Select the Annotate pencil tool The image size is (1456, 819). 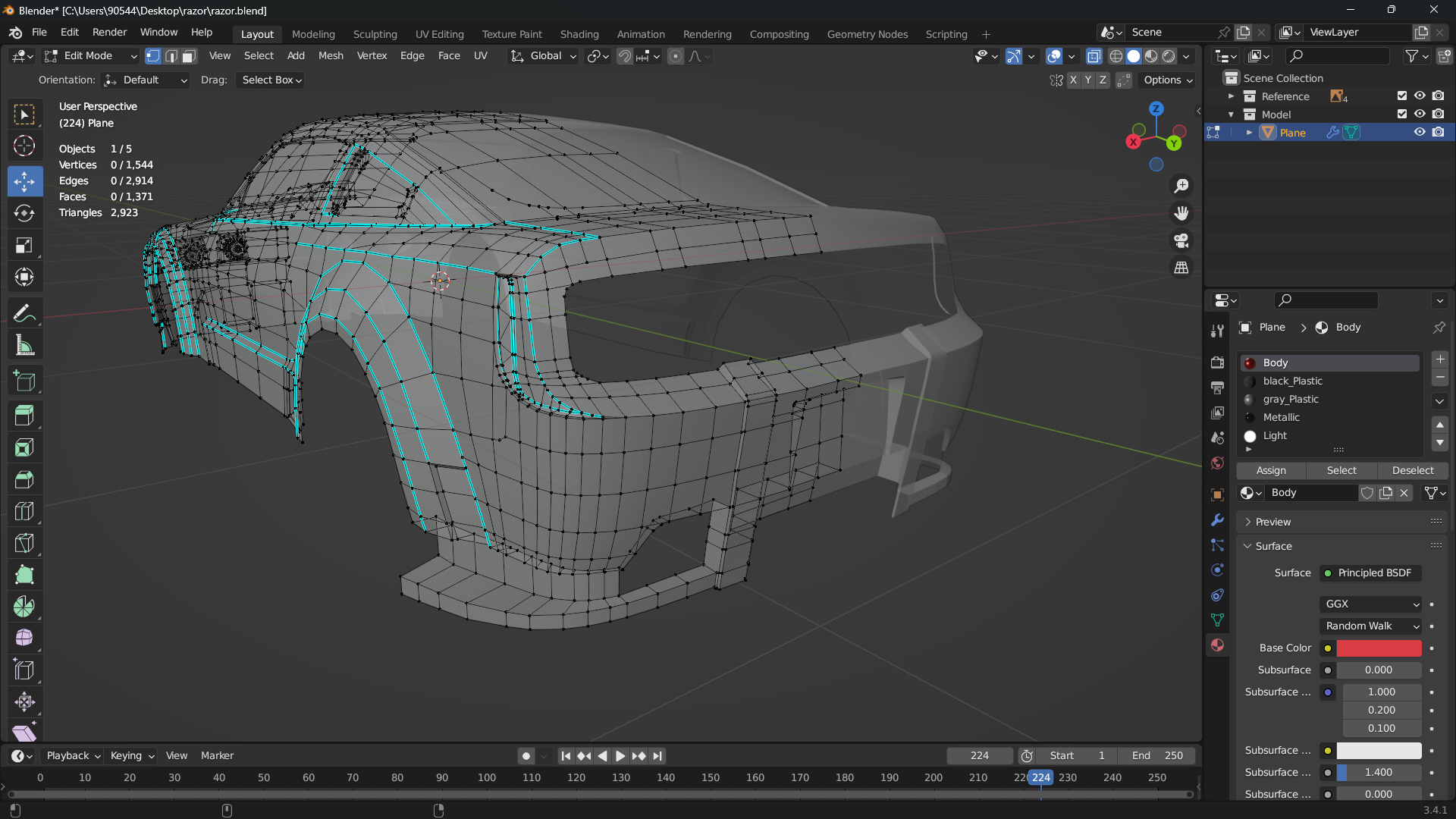tap(24, 313)
